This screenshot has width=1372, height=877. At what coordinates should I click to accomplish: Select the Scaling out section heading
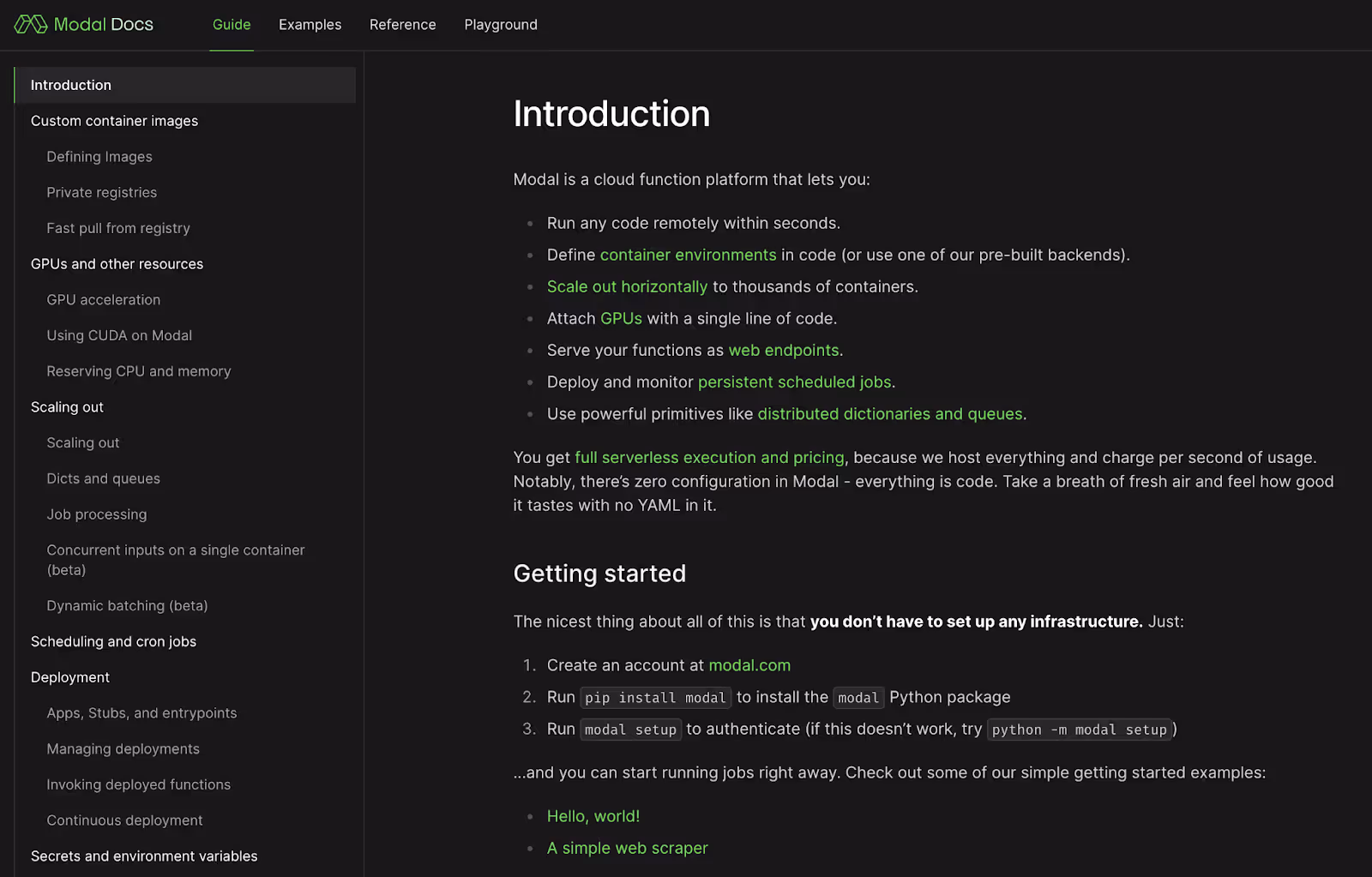point(67,407)
